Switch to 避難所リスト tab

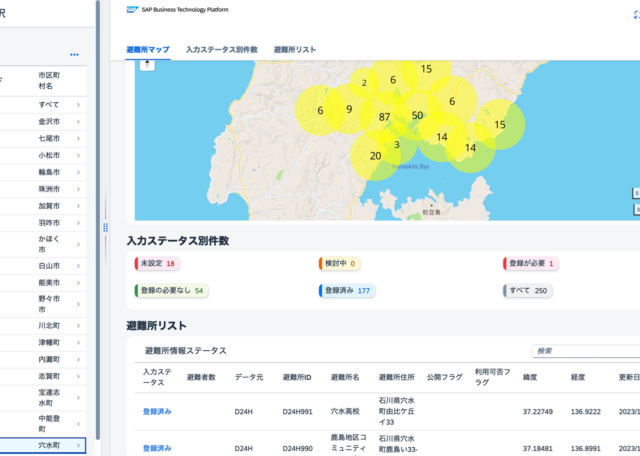point(295,49)
